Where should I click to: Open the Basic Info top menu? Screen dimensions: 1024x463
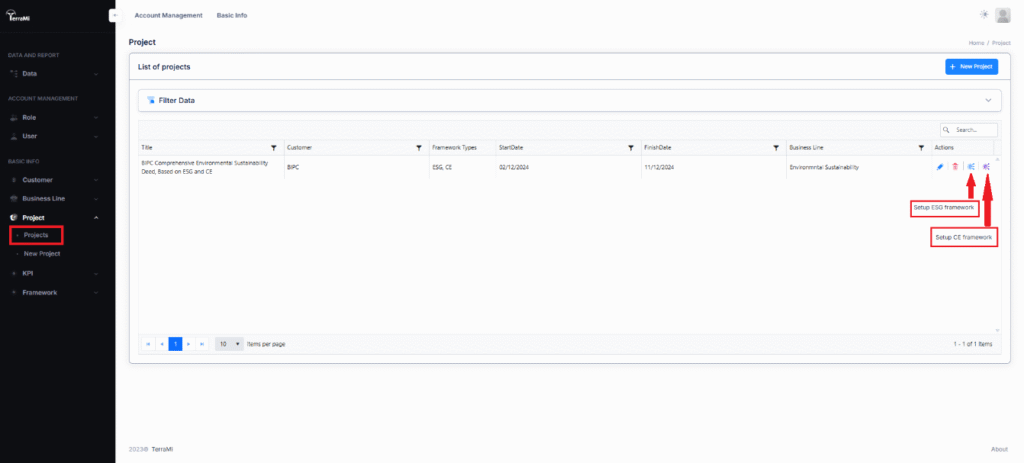pos(232,16)
